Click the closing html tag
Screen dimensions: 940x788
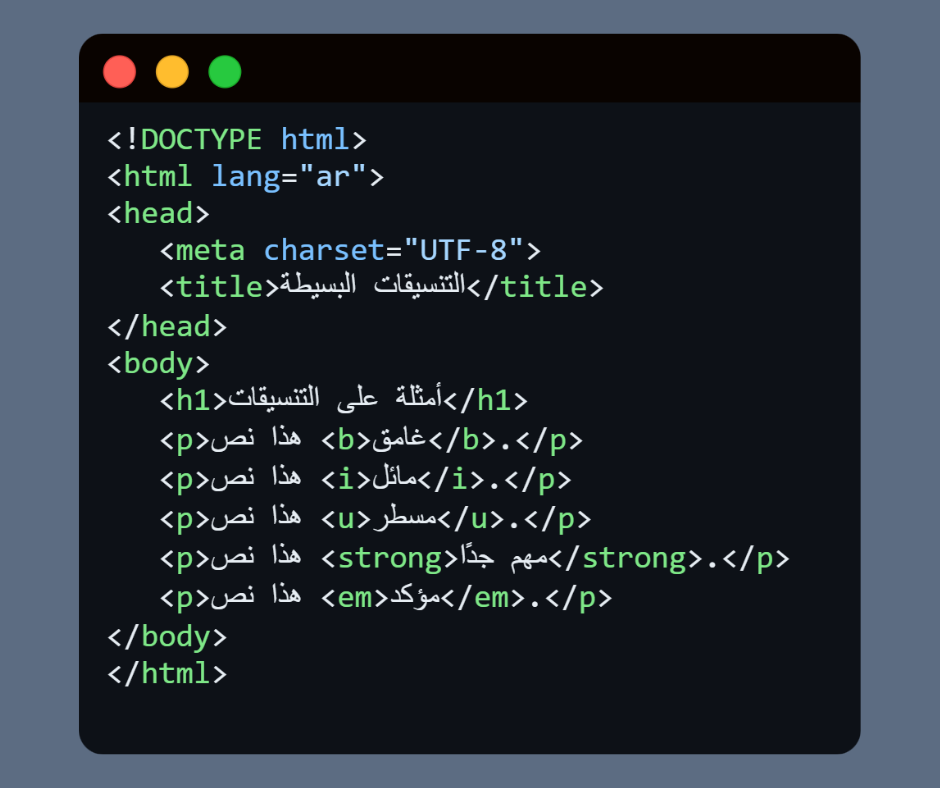coord(167,673)
